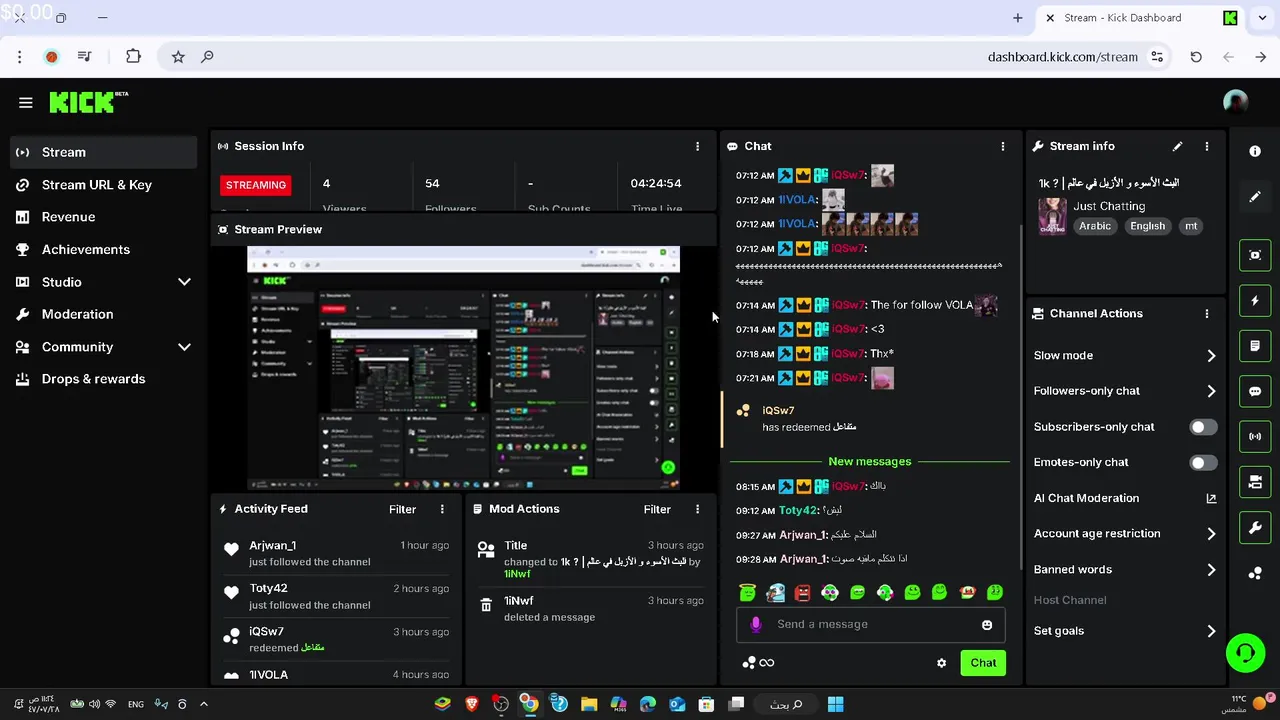
Task: Open Banned words arrow
Action: click(1211, 570)
